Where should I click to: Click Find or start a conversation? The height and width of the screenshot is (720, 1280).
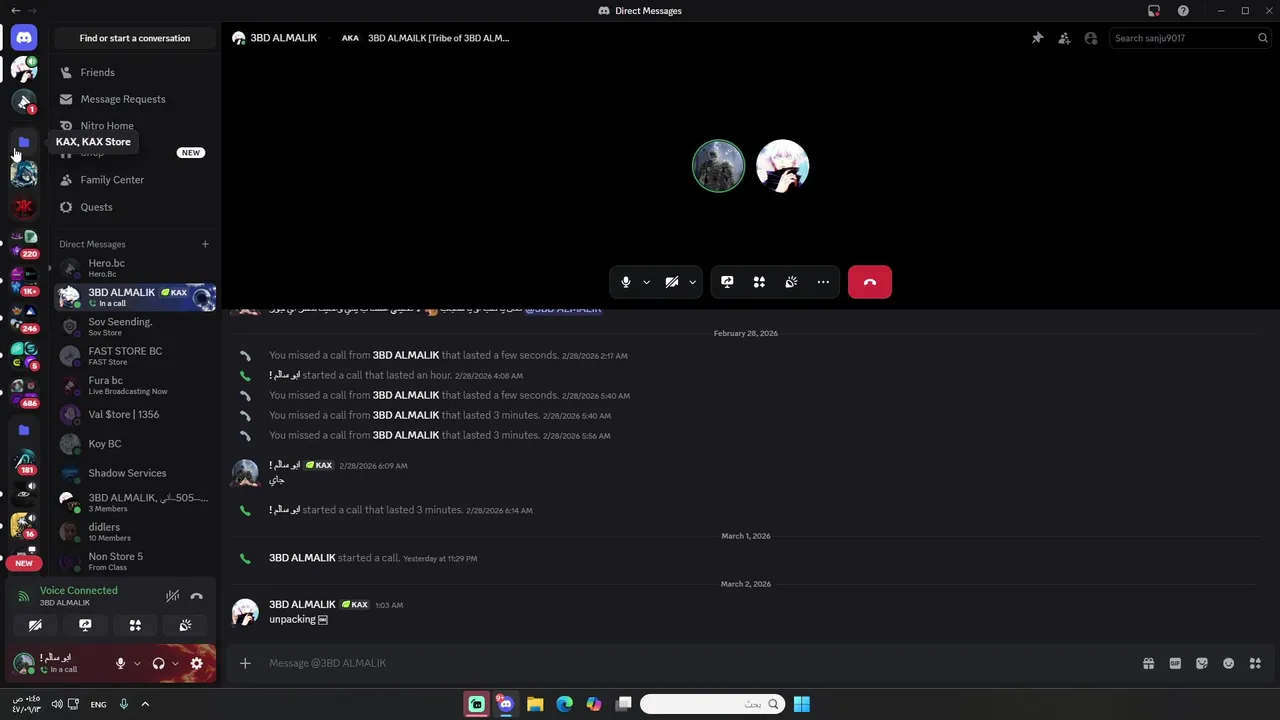click(135, 38)
